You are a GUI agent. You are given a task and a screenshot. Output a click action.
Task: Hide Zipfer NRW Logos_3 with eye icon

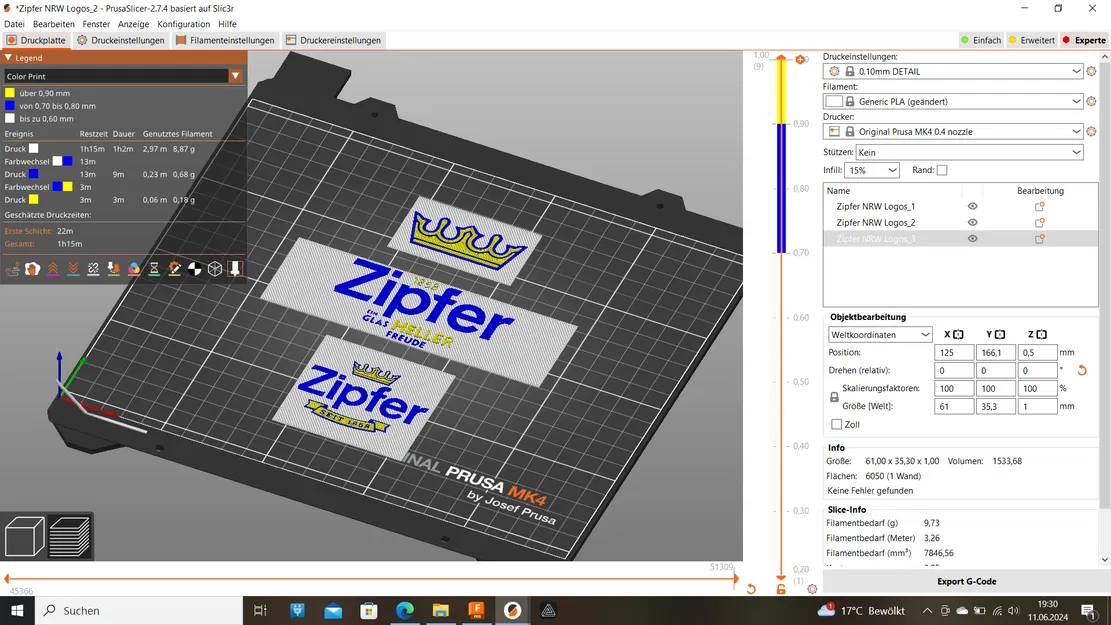(972, 239)
